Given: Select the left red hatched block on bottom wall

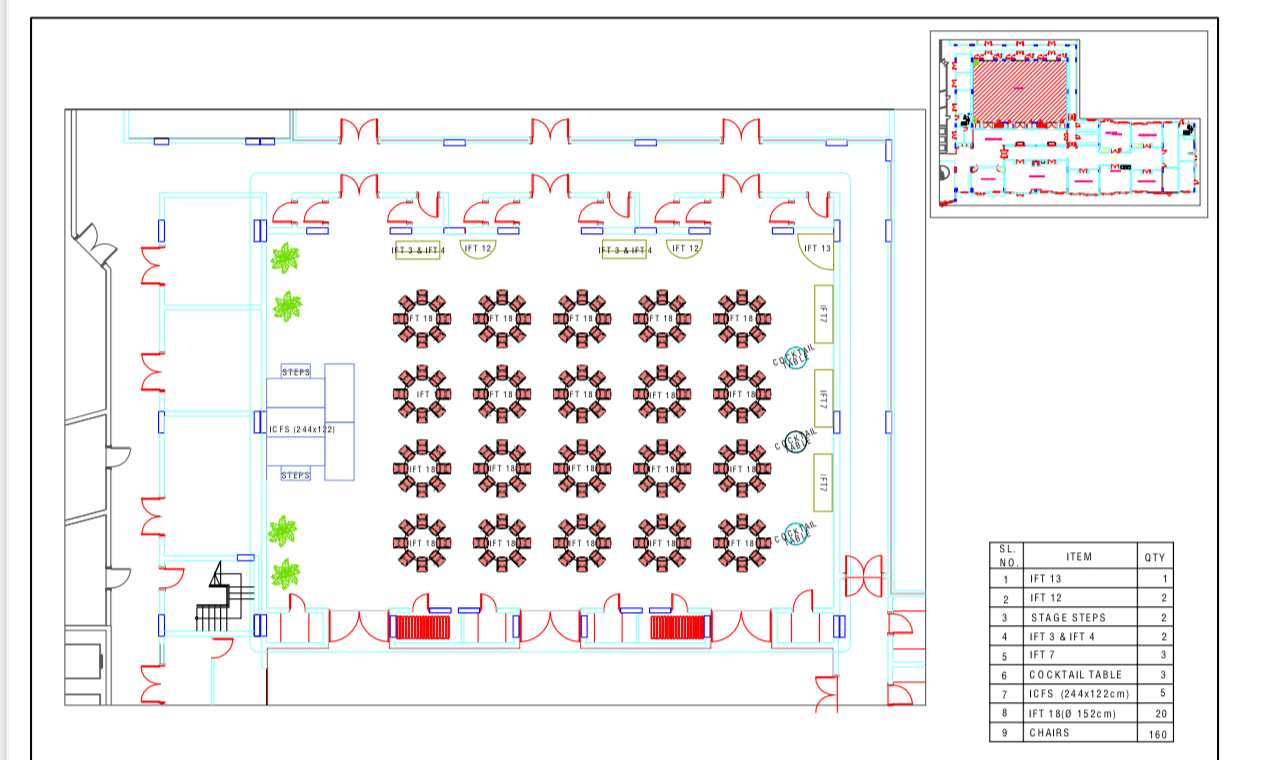Looking at the screenshot, I should point(421,627).
